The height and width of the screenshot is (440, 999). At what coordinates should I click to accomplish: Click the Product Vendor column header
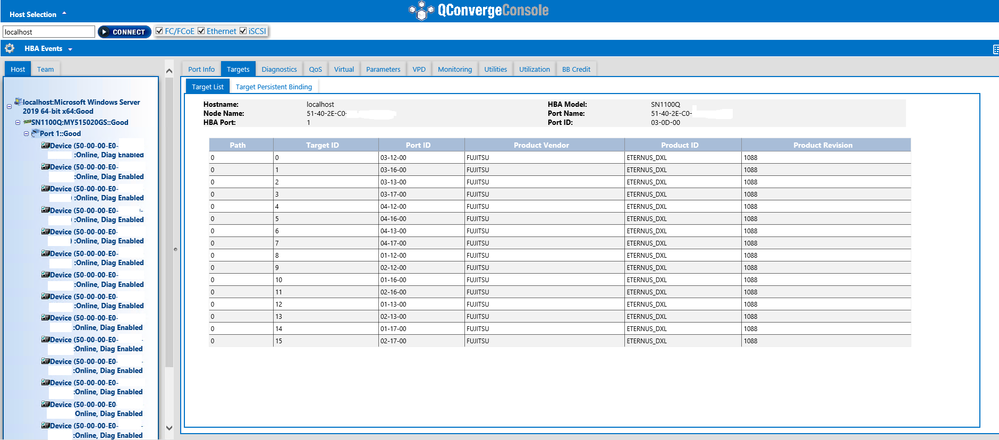tap(544, 145)
